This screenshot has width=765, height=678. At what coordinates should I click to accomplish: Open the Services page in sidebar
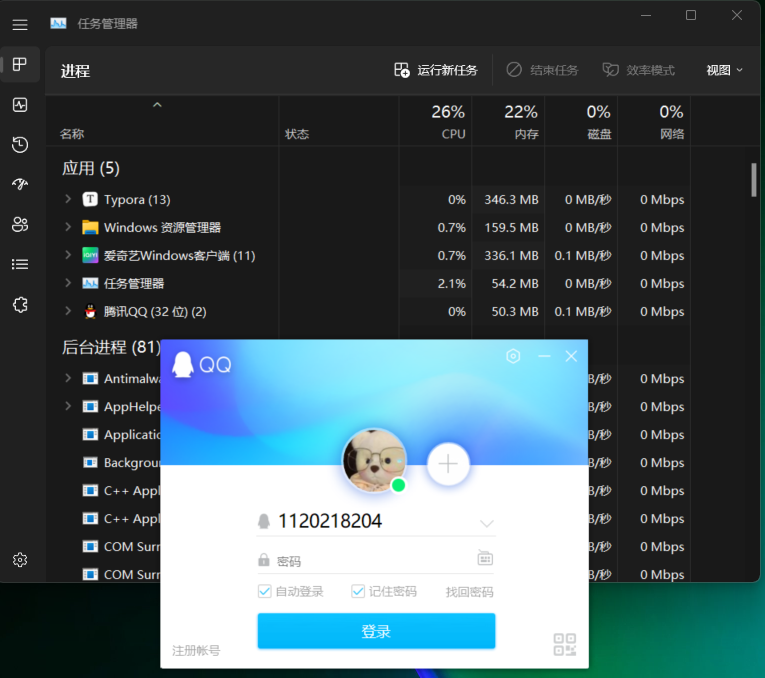pos(20,305)
